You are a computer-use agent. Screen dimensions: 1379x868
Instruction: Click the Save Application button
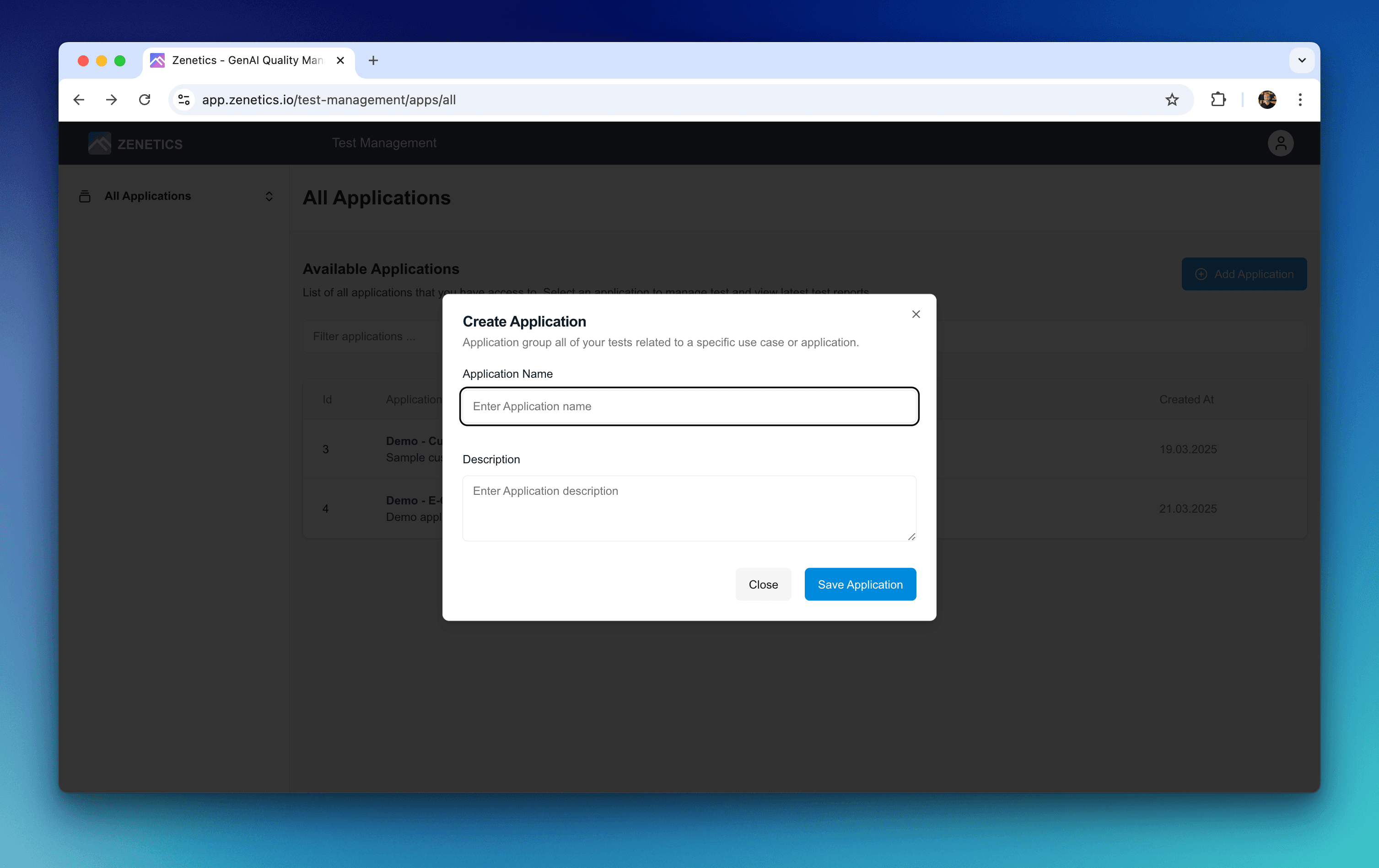pyautogui.click(x=860, y=584)
